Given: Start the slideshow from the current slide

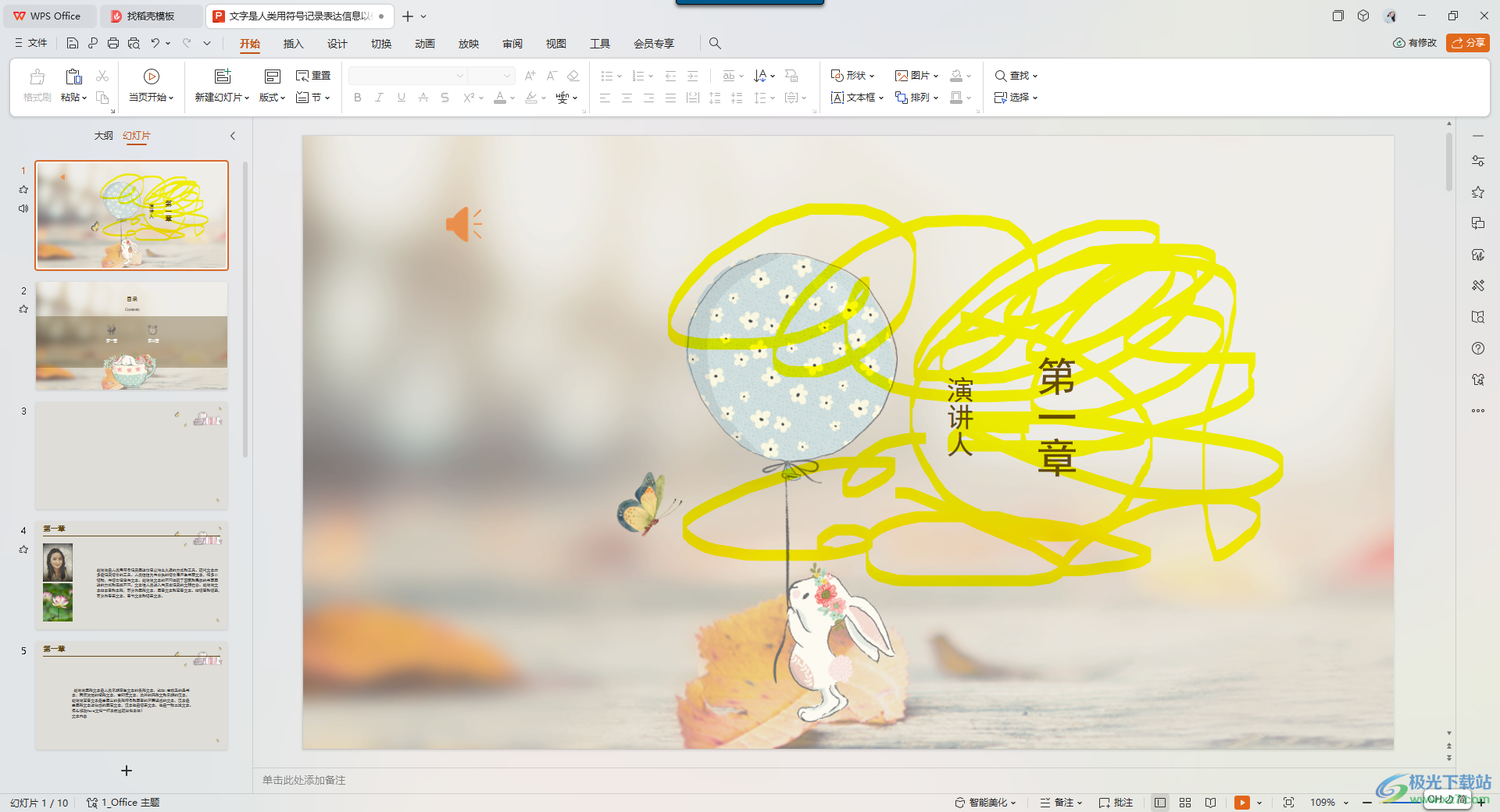Looking at the screenshot, I should 152,77.
